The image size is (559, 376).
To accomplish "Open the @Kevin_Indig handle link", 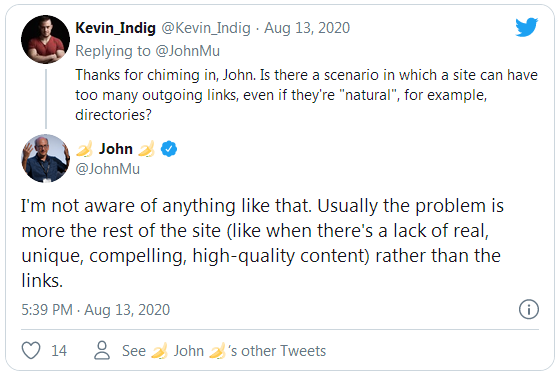I will coord(206,28).
